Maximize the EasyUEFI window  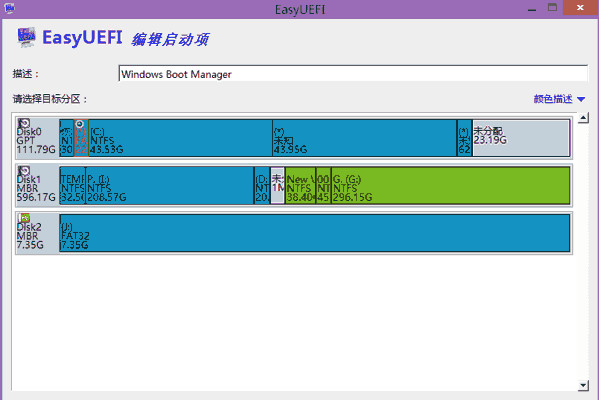click(552, 7)
